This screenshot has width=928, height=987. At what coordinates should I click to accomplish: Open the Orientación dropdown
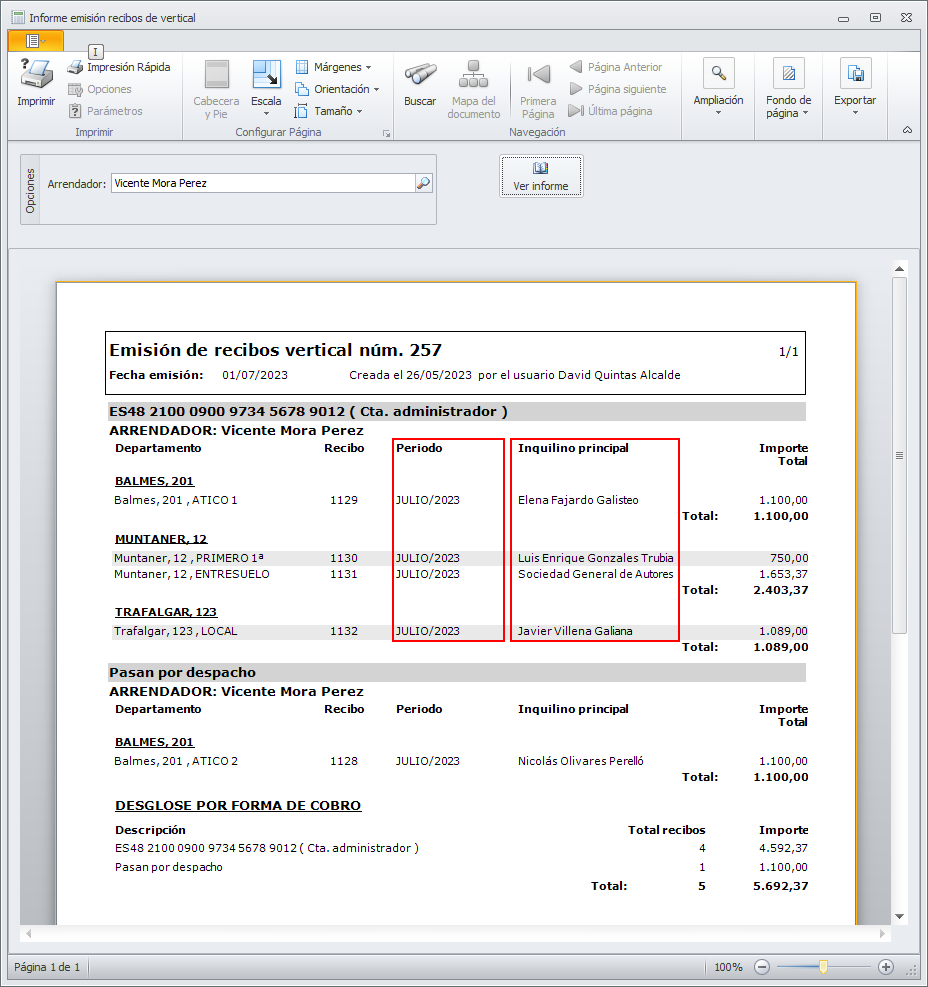(x=337, y=89)
